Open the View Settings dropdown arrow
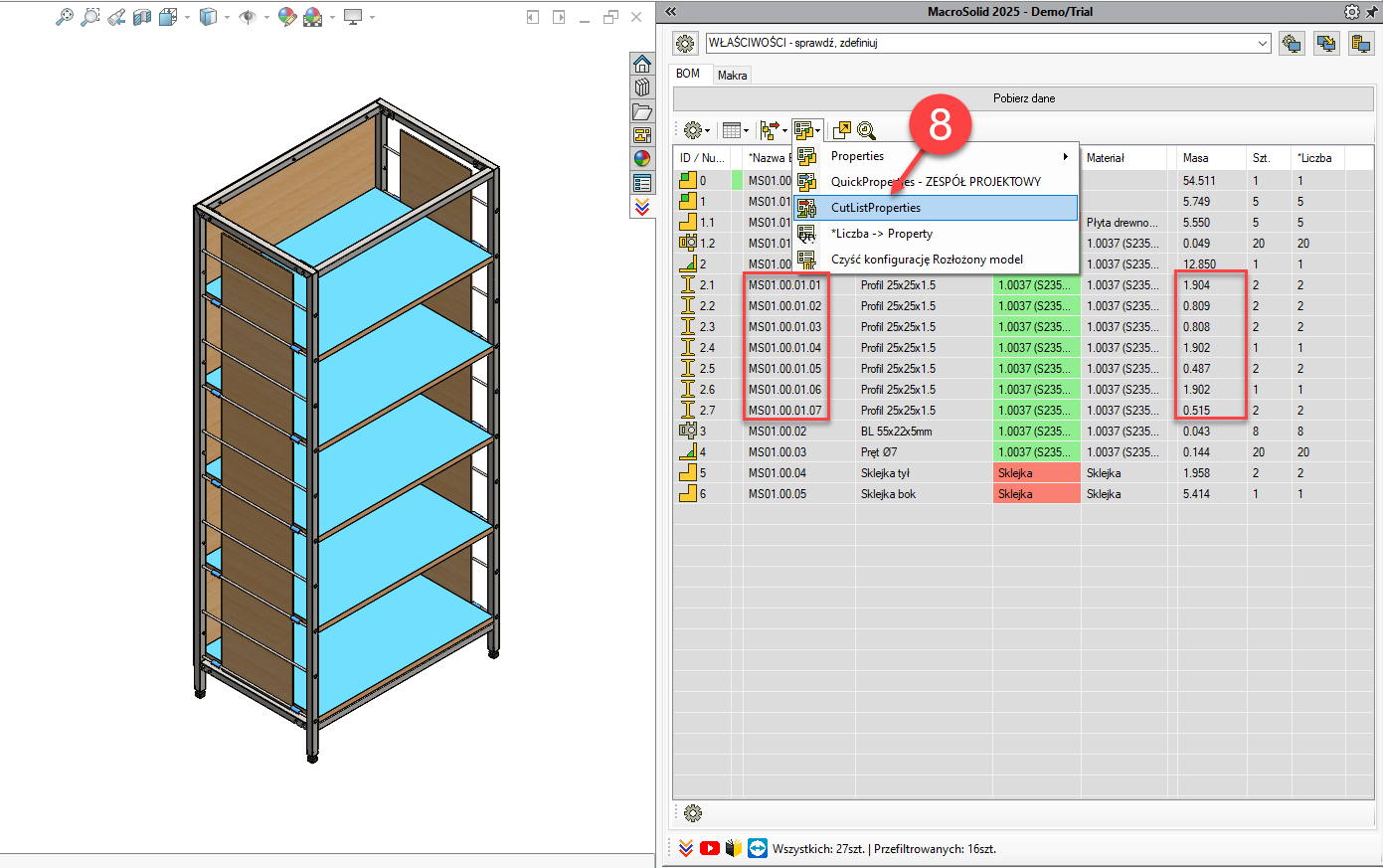1383x868 pixels. pos(372,17)
